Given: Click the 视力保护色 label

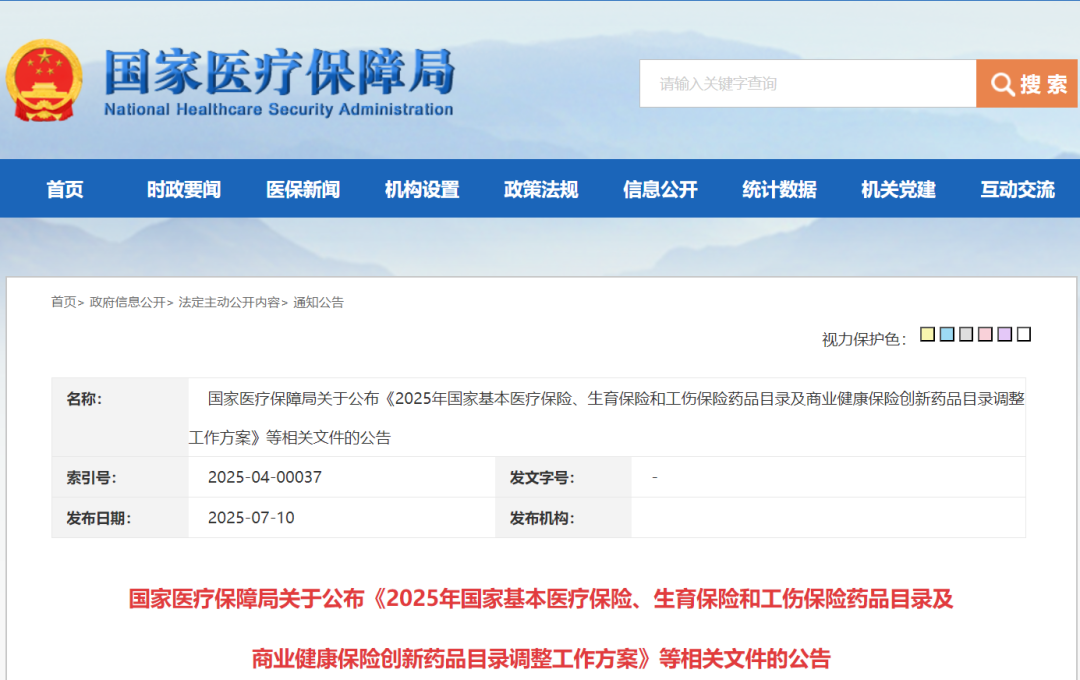Looking at the screenshot, I should click(x=864, y=339).
